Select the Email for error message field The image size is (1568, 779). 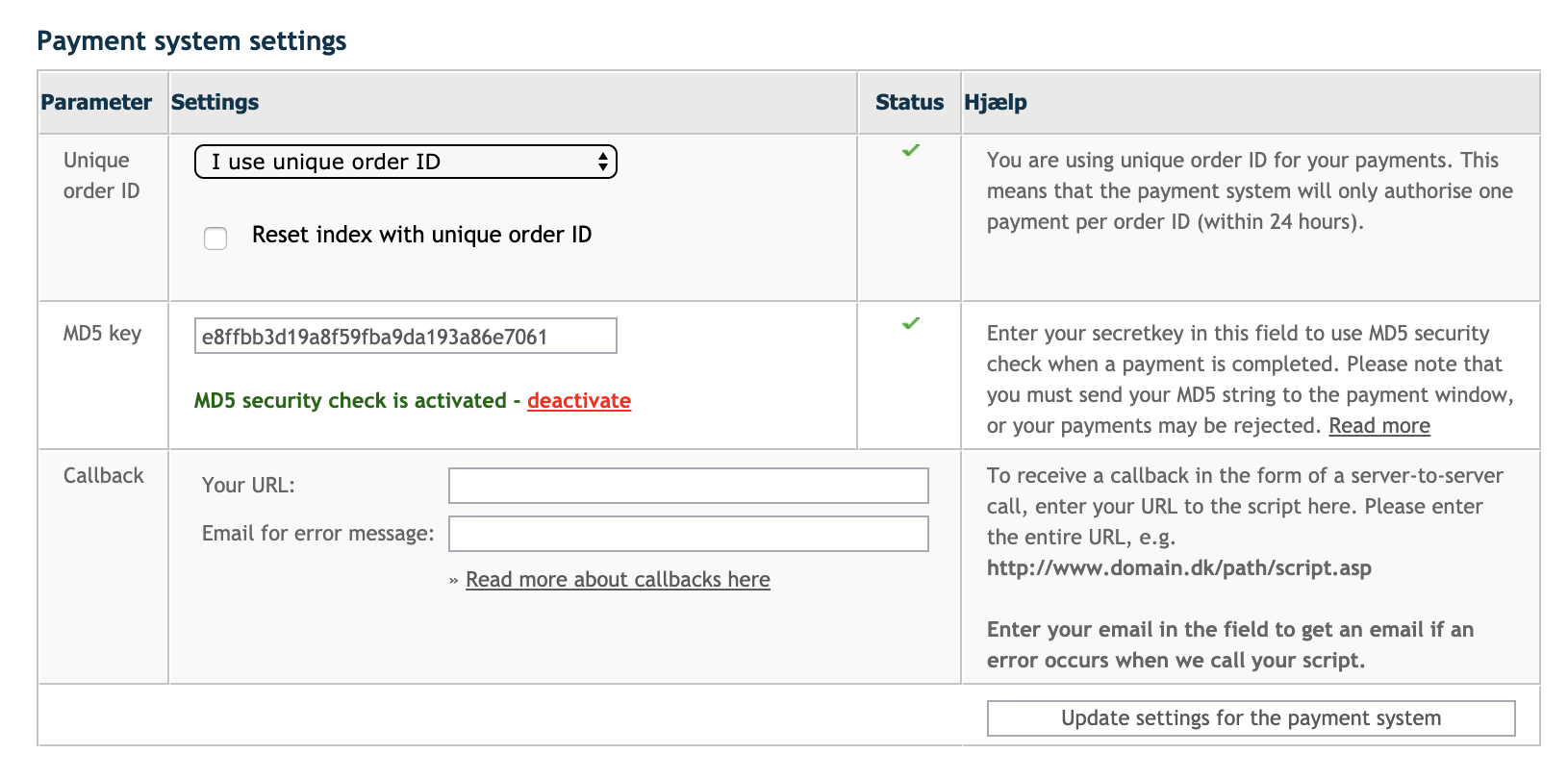(688, 534)
